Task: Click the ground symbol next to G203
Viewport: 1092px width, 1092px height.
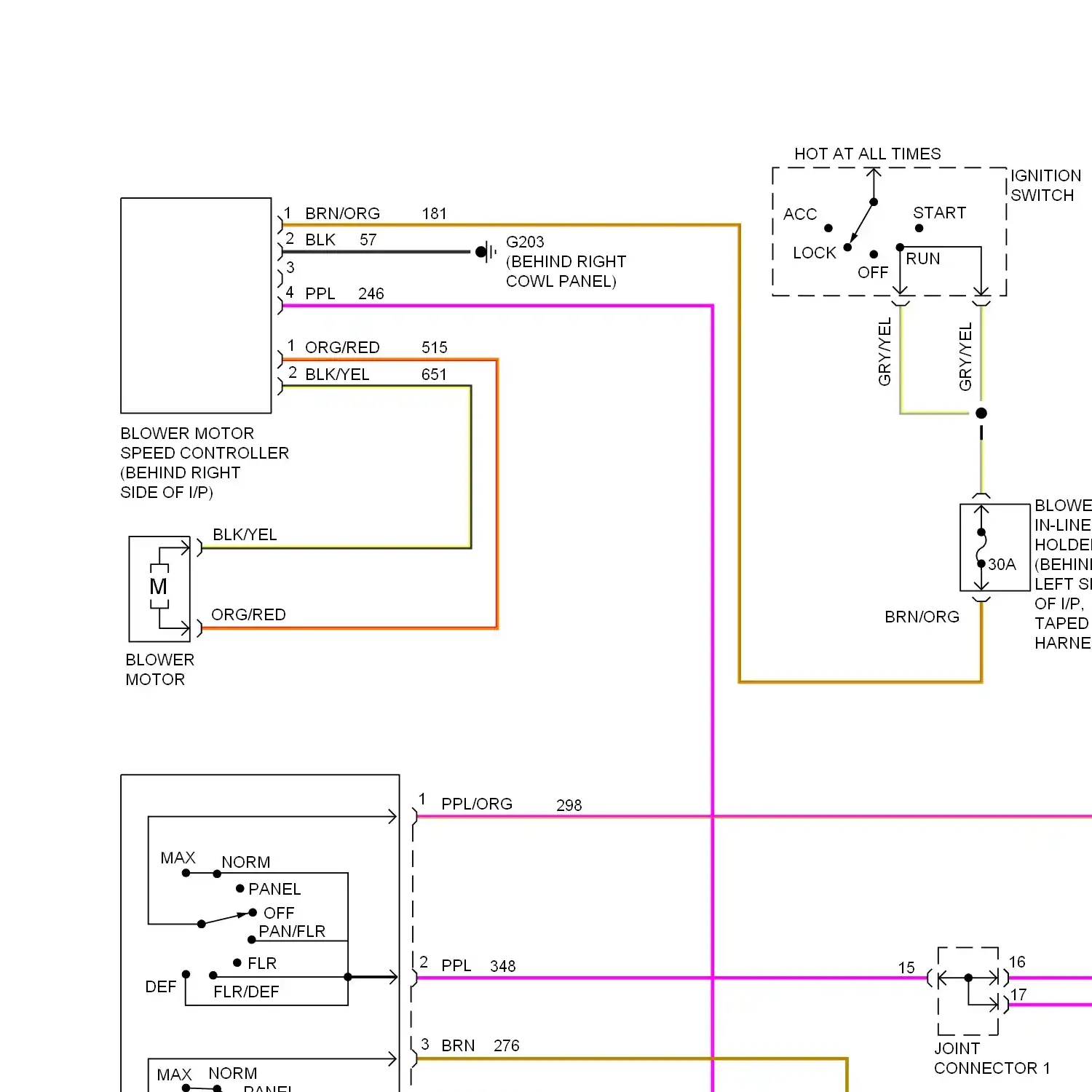Action: click(486, 252)
